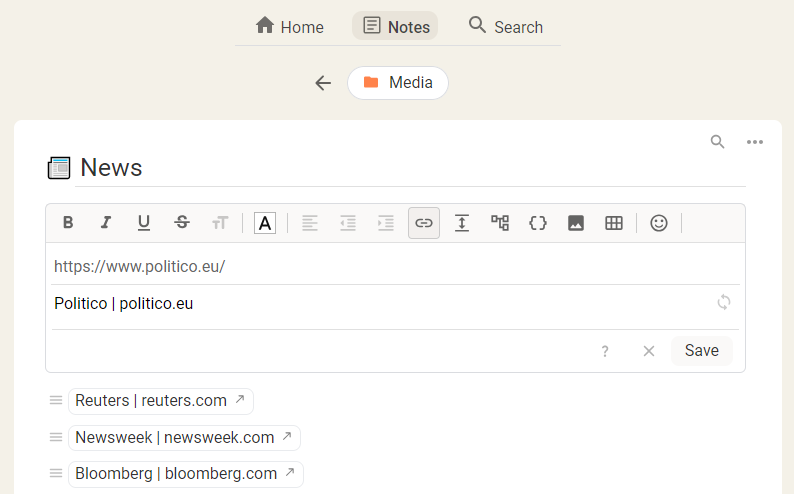Open the emoji picker

tap(659, 223)
